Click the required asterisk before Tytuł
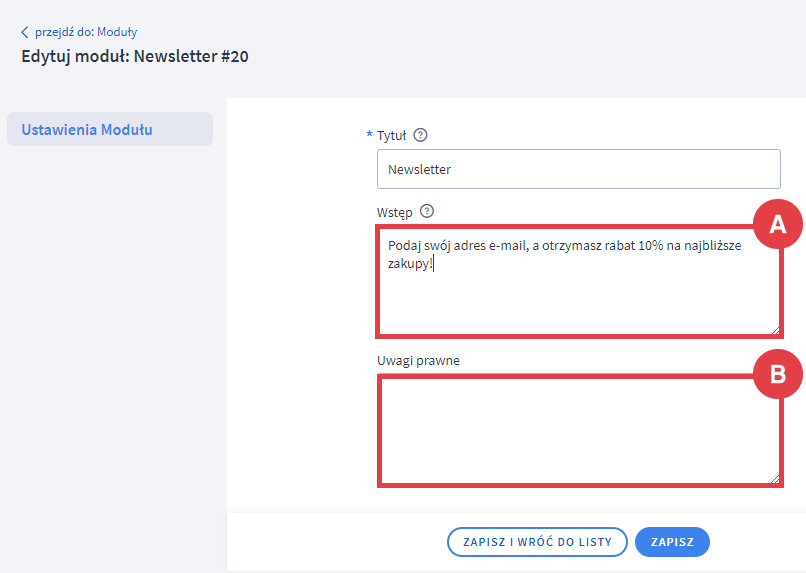The height and width of the screenshot is (573, 806). pos(370,135)
